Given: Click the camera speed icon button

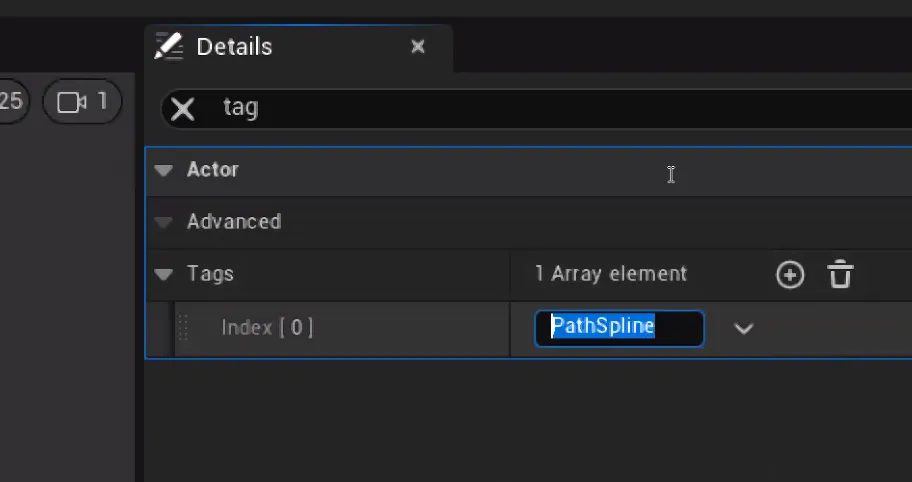Looking at the screenshot, I should 83,102.
